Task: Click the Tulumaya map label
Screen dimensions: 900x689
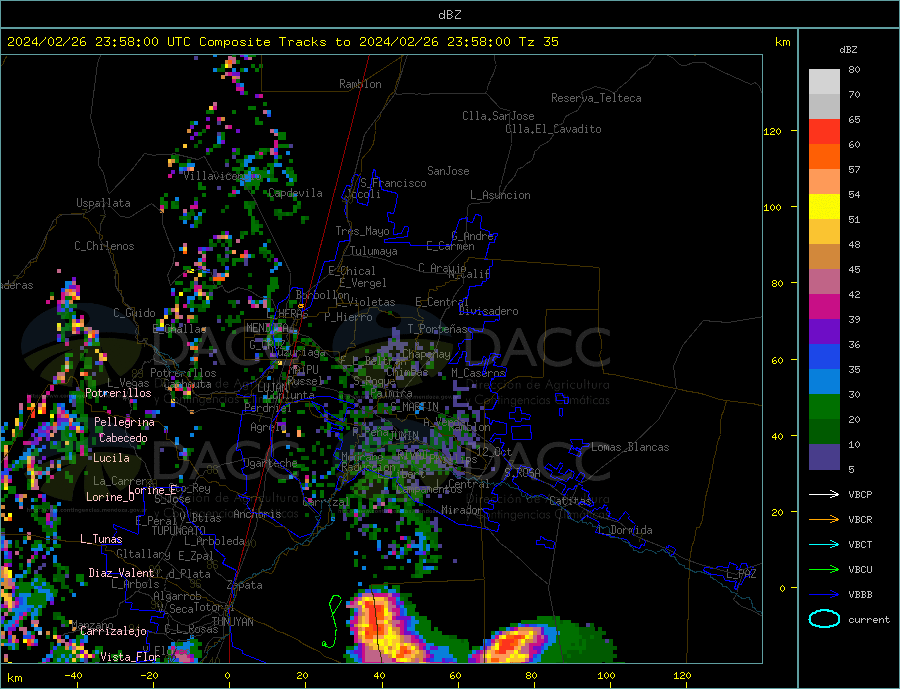Action: coord(374,251)
